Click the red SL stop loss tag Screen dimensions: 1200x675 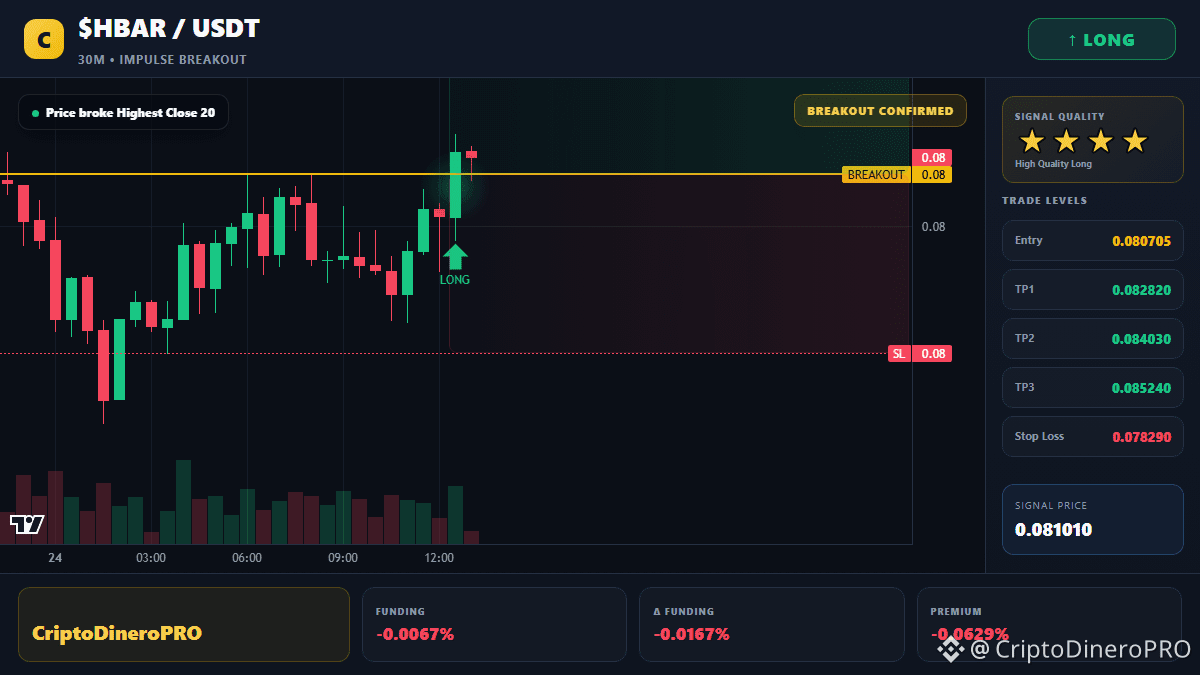pos(899,354)
